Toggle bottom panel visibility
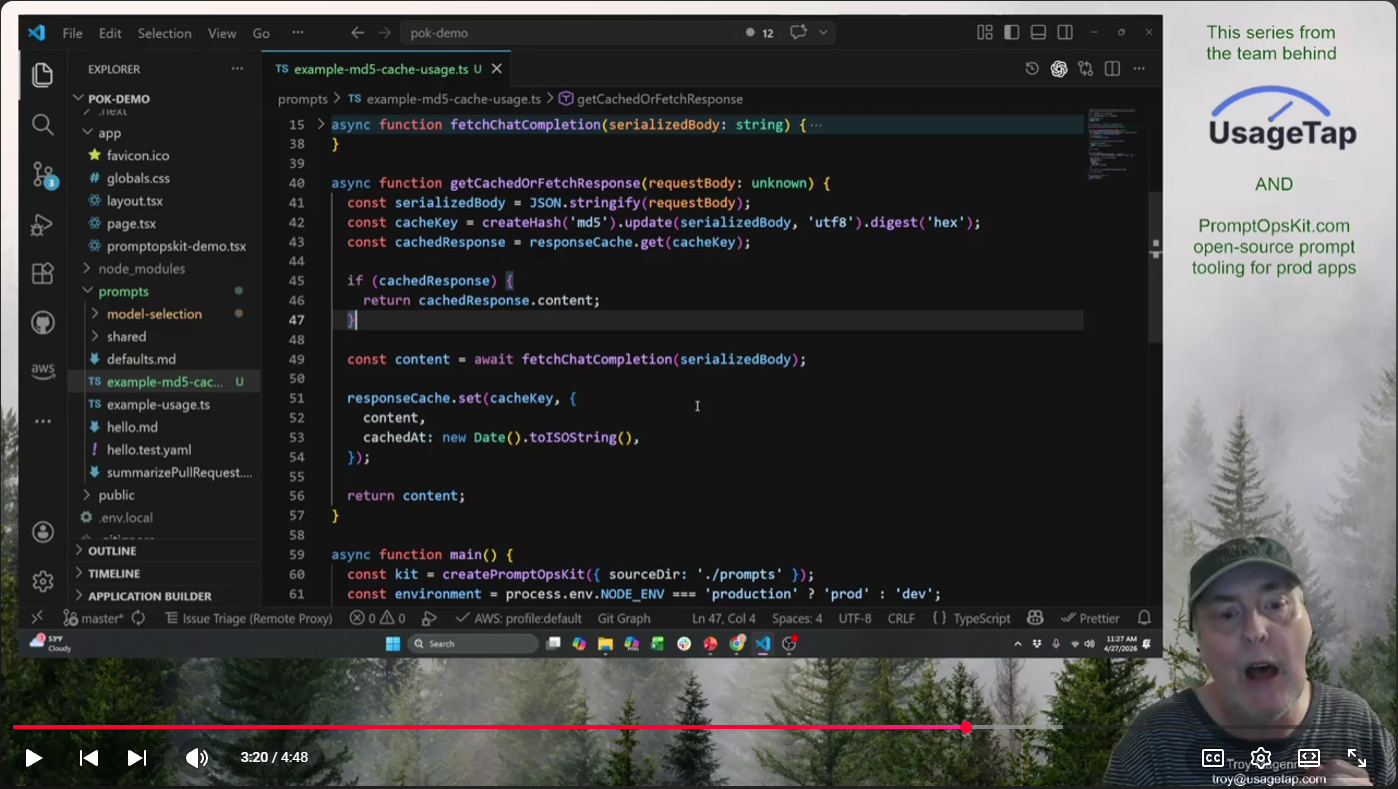 pos(1039,32)
